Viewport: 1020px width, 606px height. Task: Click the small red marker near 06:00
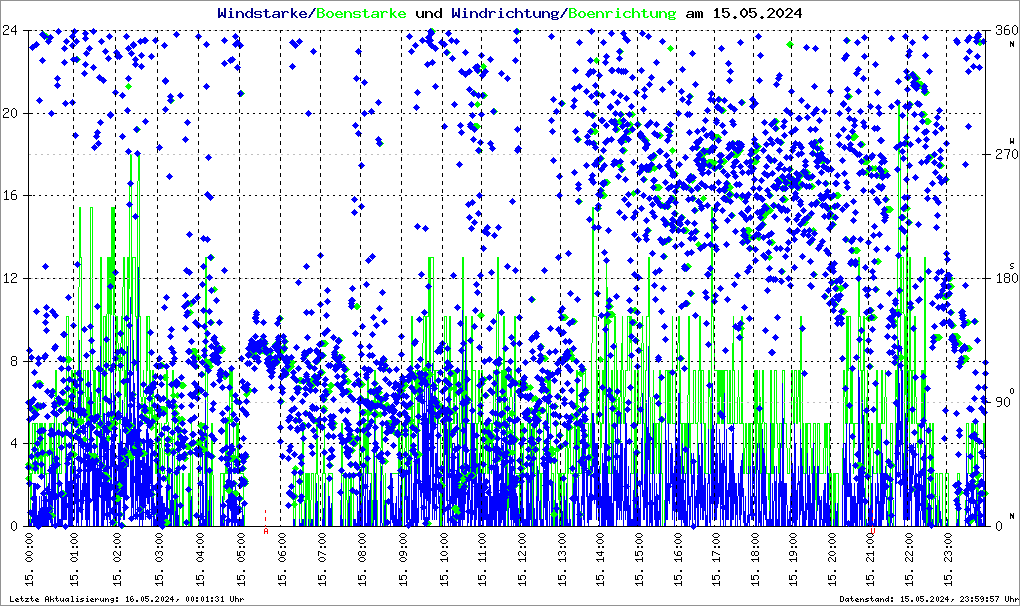click(x=265, y=531)
